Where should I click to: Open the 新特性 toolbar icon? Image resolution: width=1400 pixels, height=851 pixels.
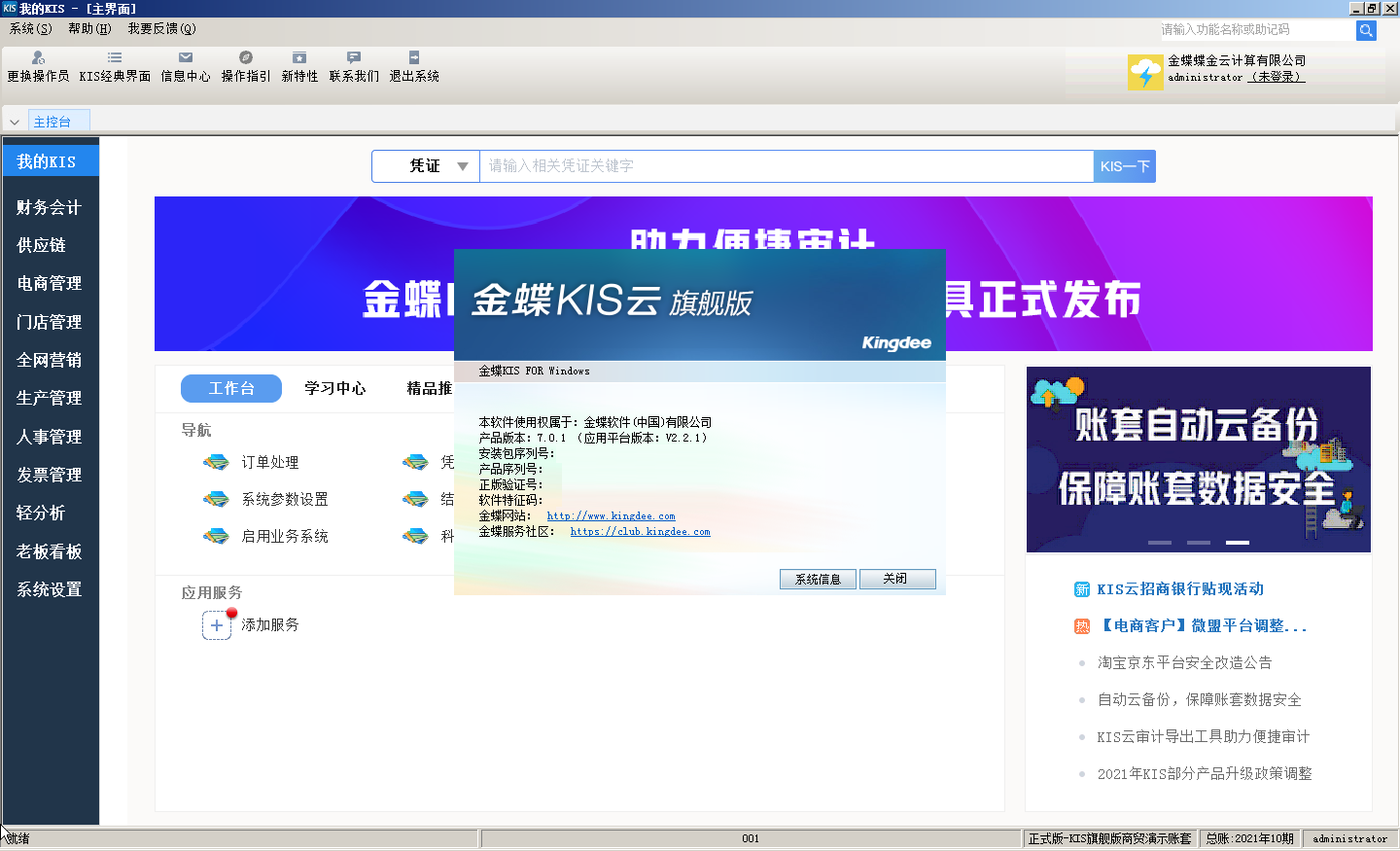coord(299,58)
